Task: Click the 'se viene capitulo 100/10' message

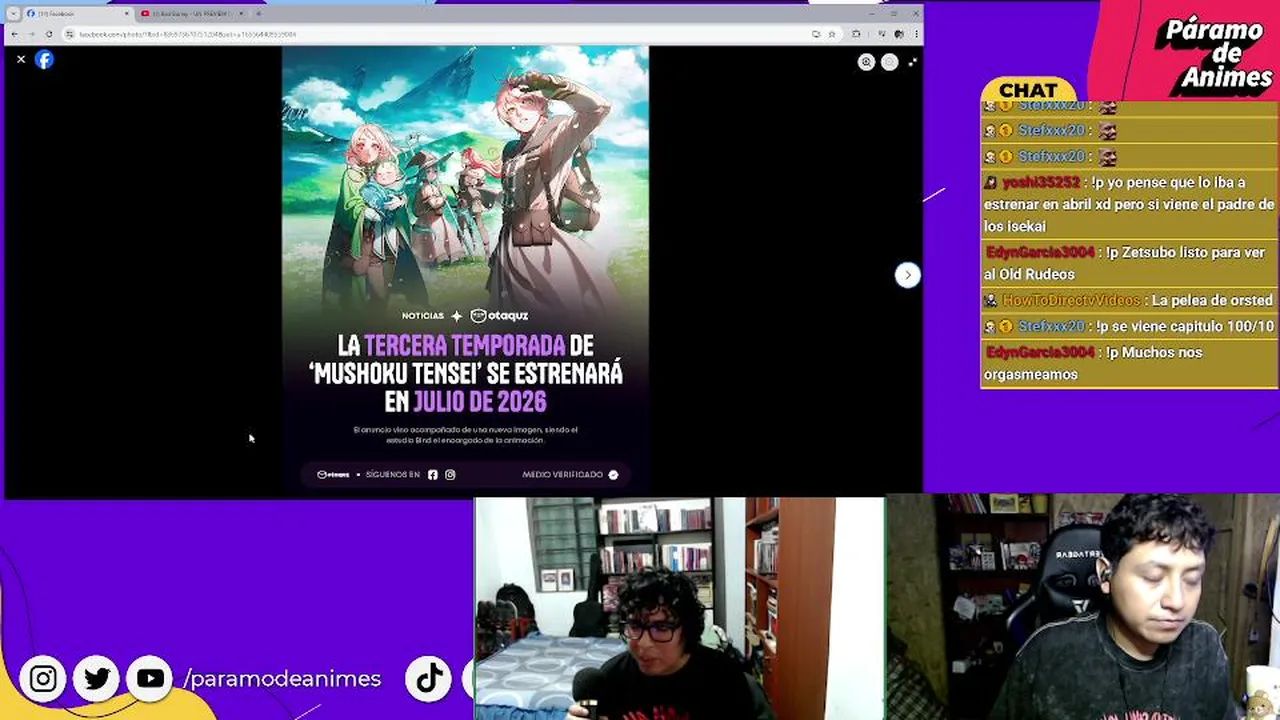Action: point(1128,326)
